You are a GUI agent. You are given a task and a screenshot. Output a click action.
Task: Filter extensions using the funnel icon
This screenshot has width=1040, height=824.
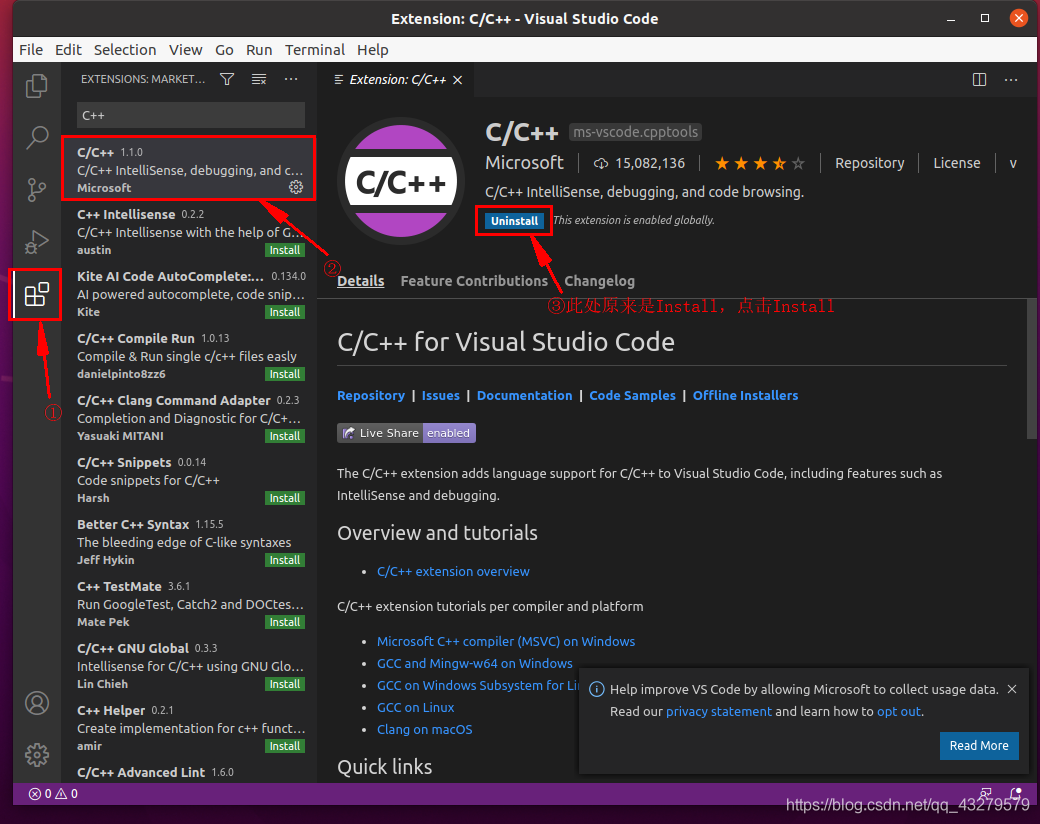[x=227, y=80]
